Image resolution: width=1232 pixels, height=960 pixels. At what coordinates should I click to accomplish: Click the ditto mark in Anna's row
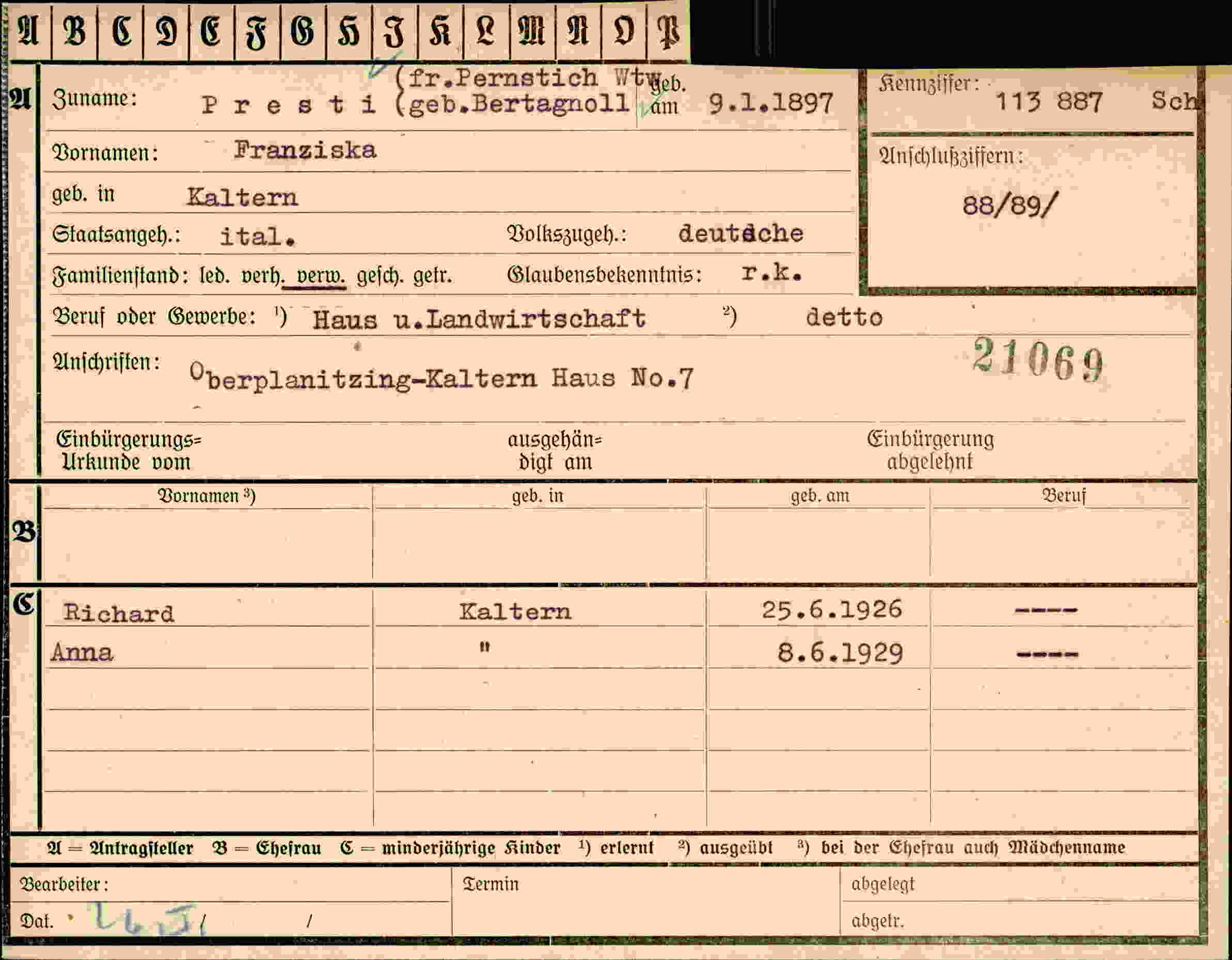coord(484,647)
